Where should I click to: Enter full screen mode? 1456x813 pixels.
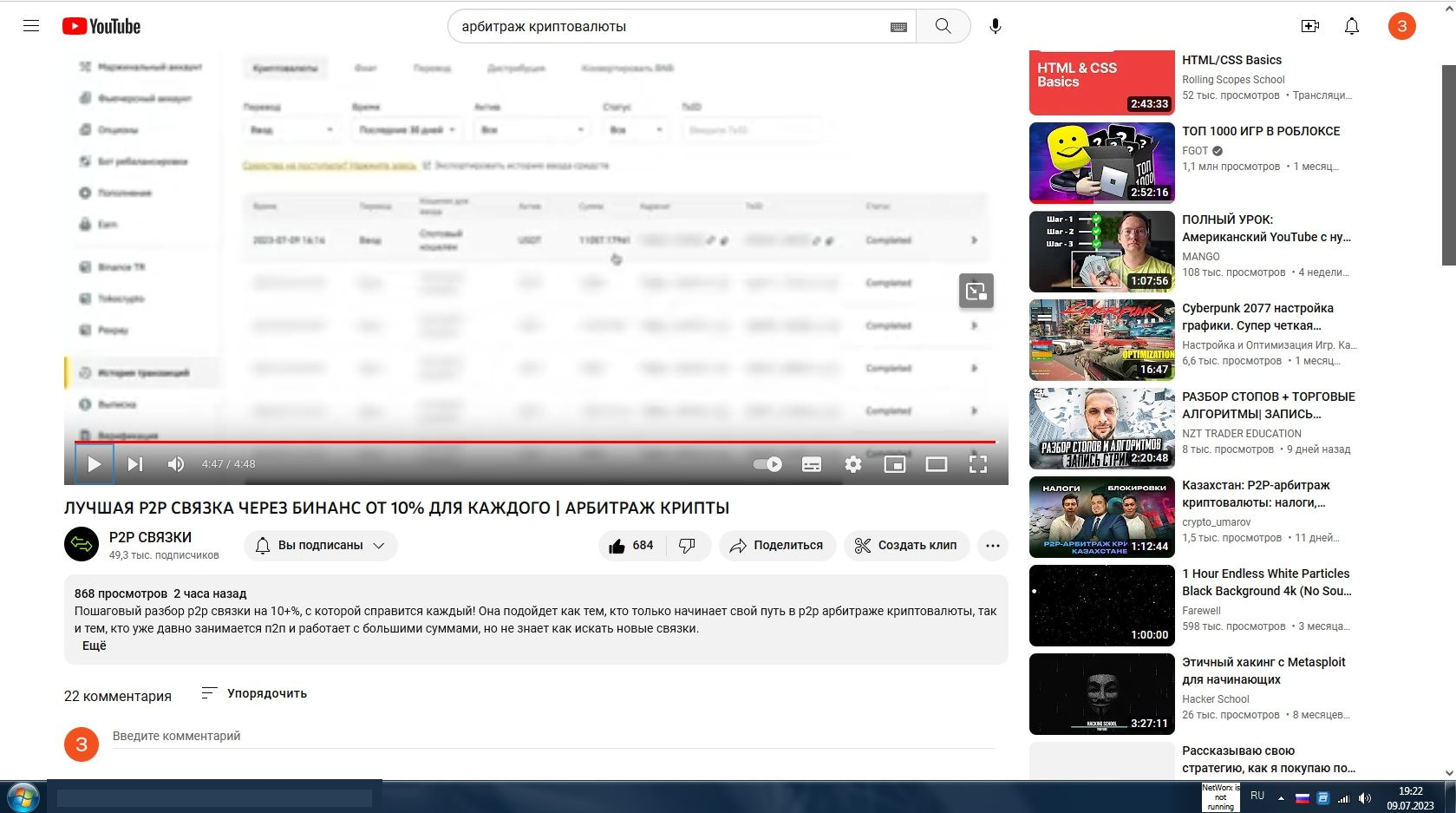978,464
